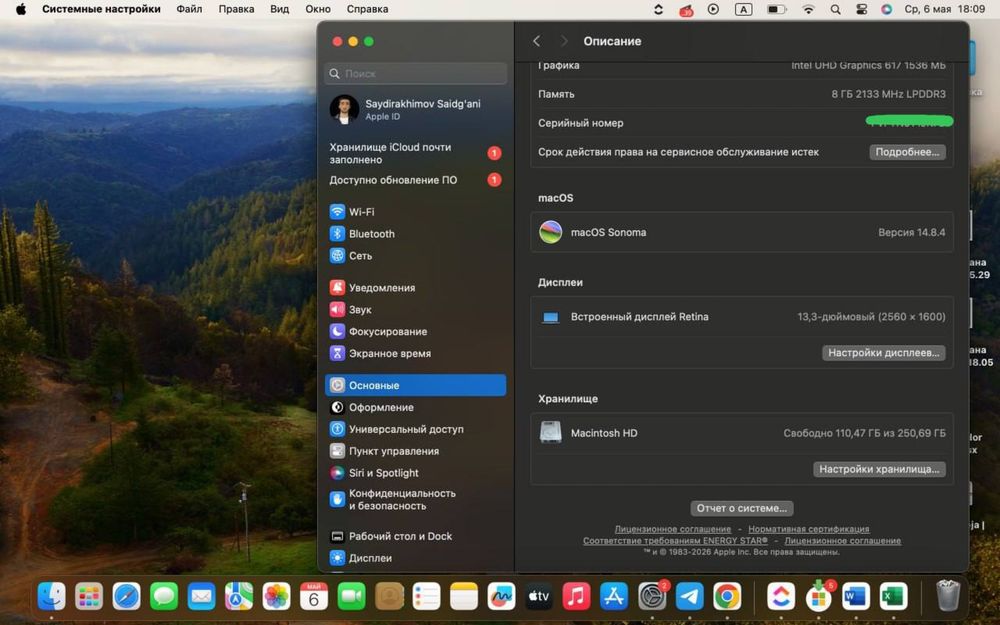Viewport: 1000px width, 625px height.
Task: Open Apple ID profile Saydirakhimov Saidg'ani
Action: (415, 110)
